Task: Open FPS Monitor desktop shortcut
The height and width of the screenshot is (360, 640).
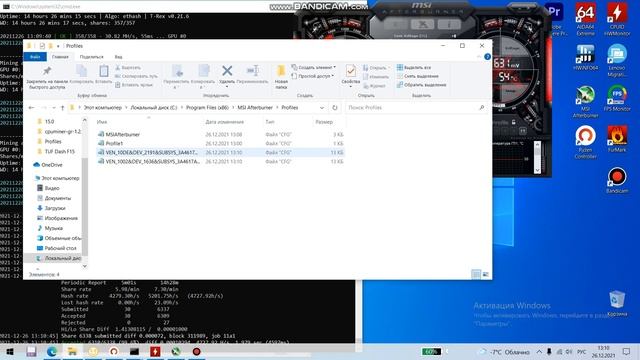Action: [617, 98]
